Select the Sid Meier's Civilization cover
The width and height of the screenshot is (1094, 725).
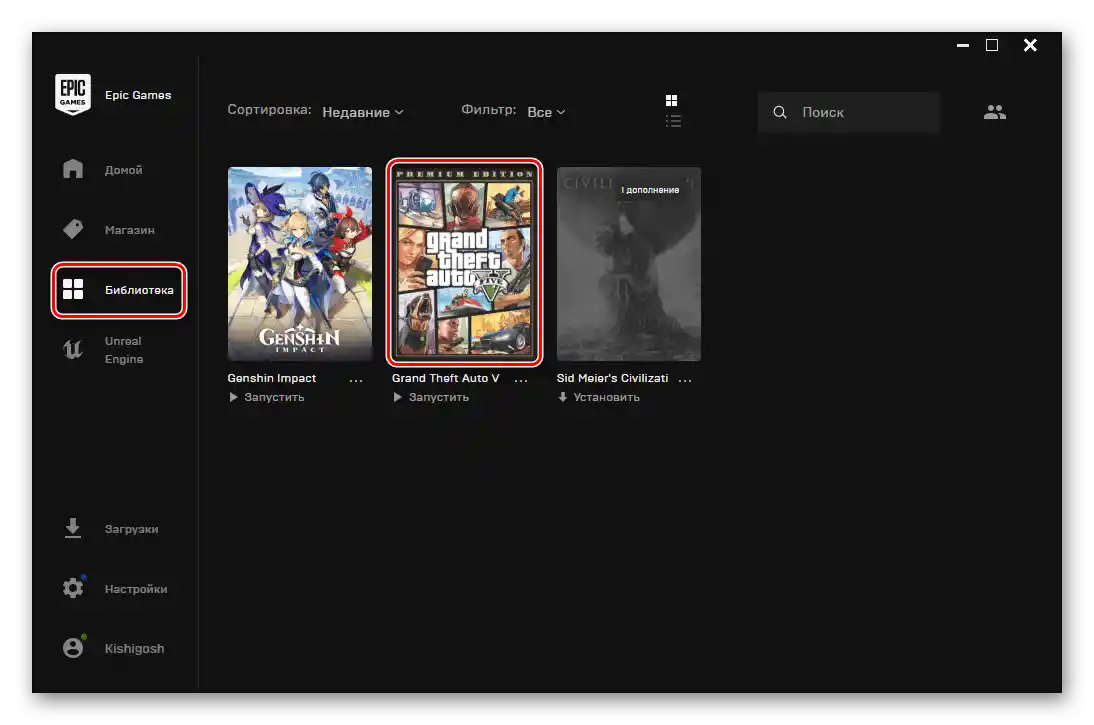[629, 264]
